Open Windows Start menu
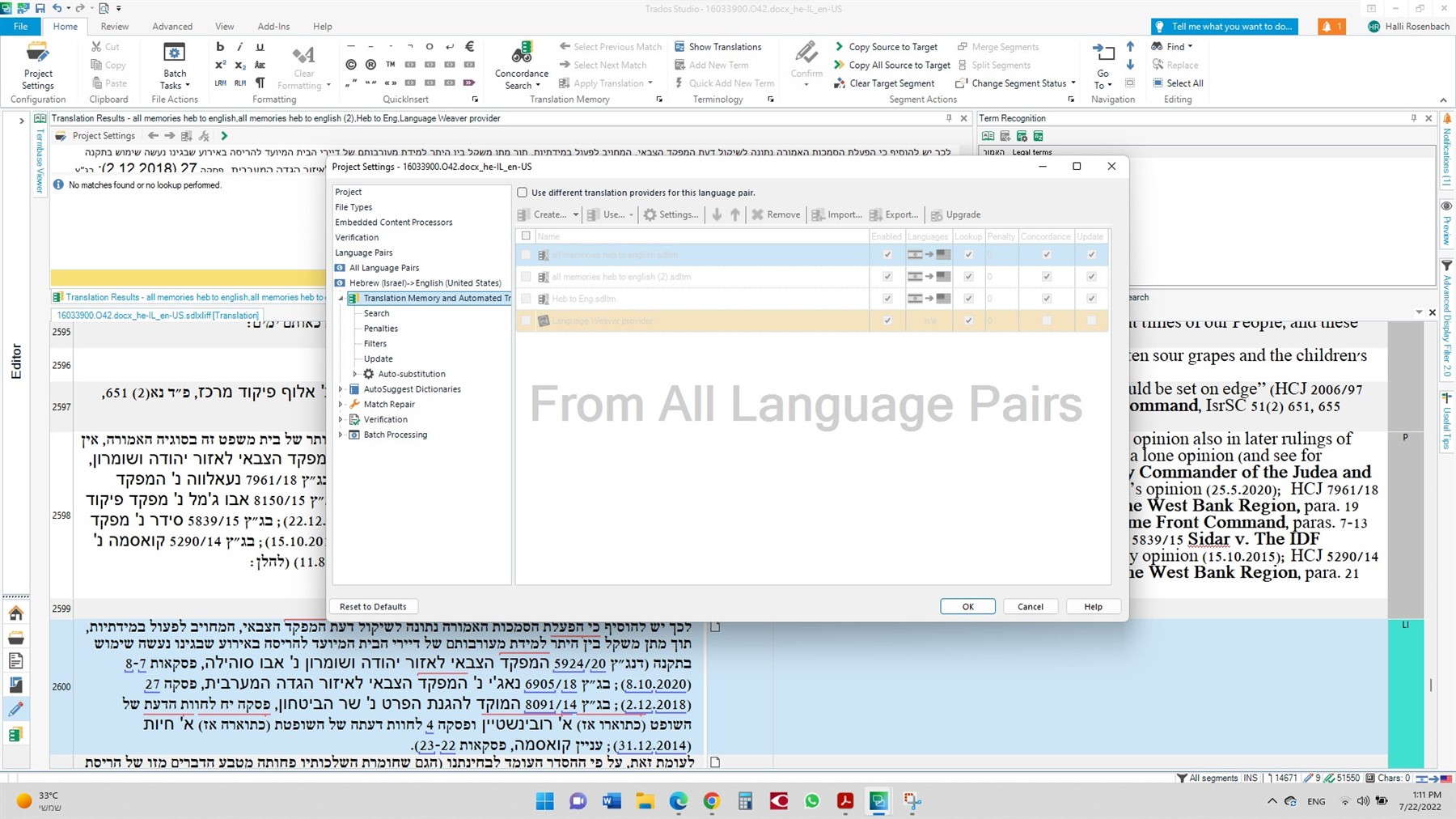Screen dimensions: 1456x819 pyautogui.click(x=545, y=801)
